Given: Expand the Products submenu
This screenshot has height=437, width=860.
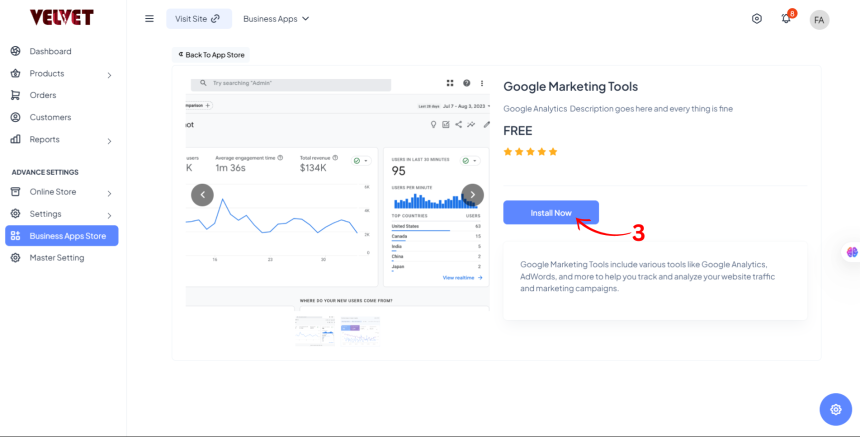Looking at the screenshot, I should (109, 74).
